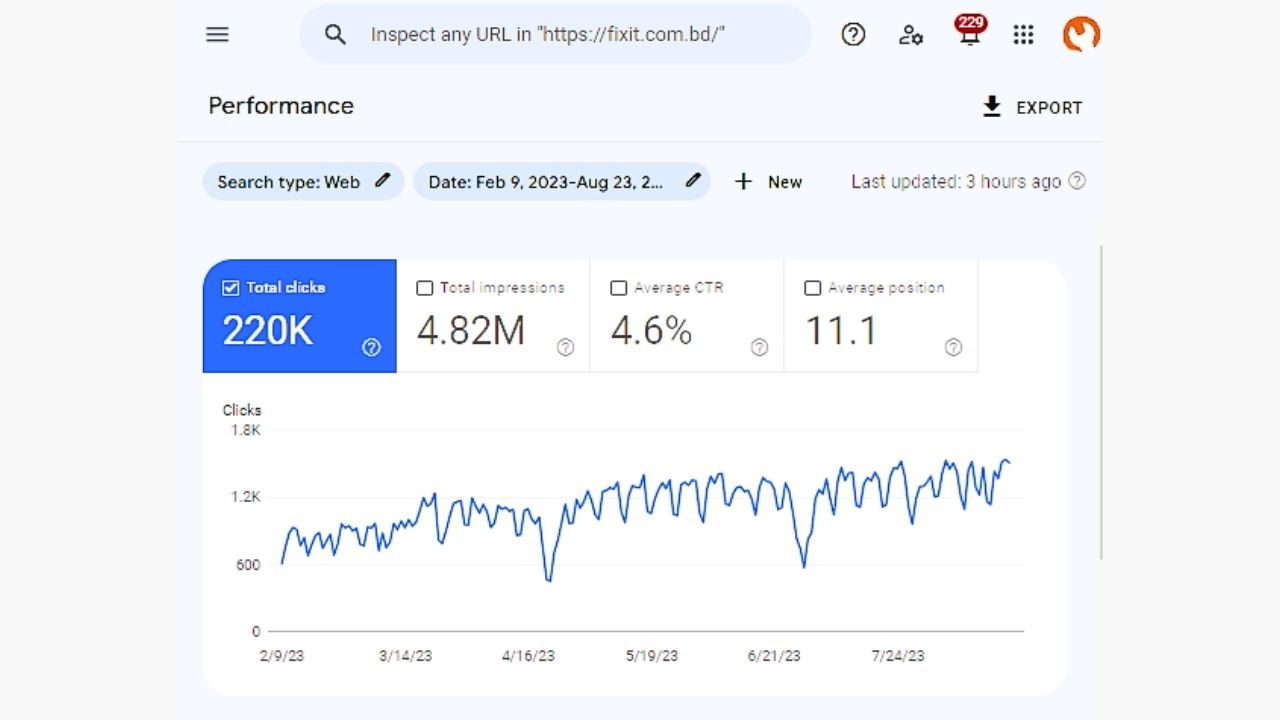Open the Help question mark icon
This screenshot has height=720, width=1280.
point(853,35)
